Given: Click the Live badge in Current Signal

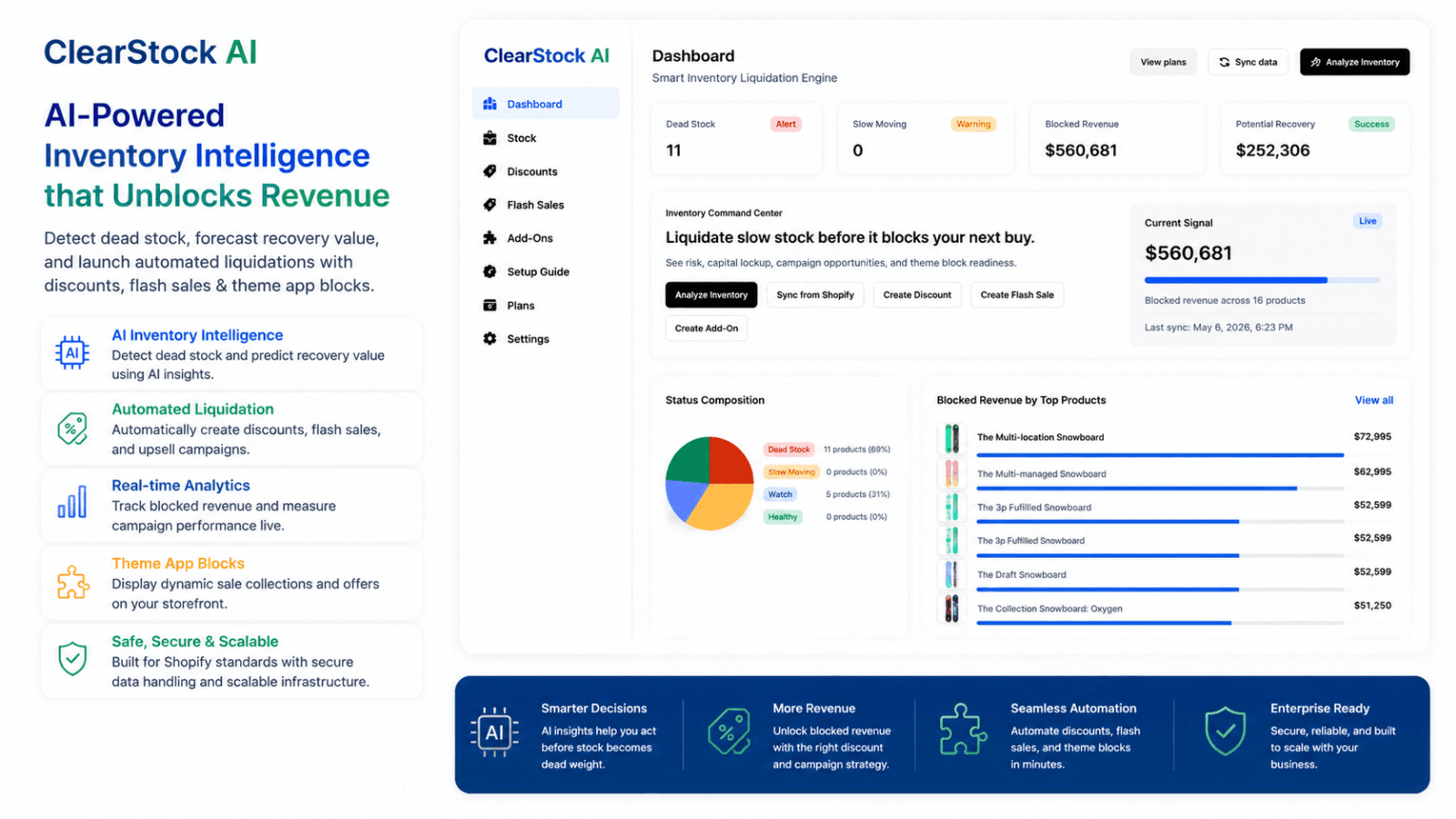Looking at the screenshot, I should pyautogui.click(x=1368, y=221).
